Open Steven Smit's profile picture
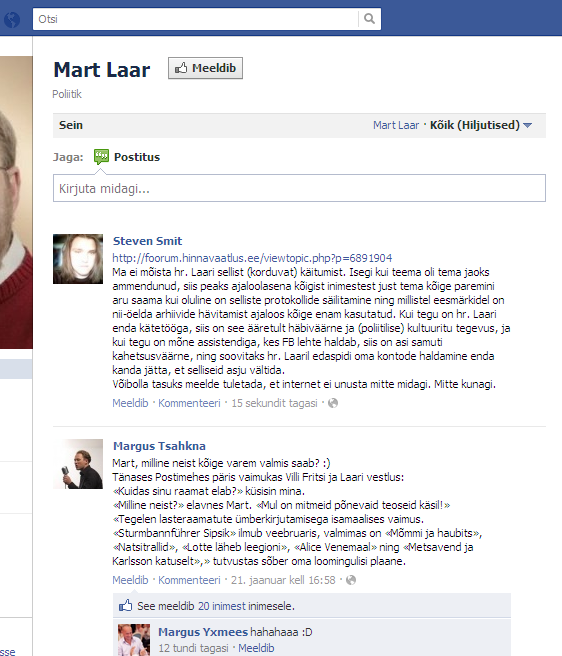 78,259
